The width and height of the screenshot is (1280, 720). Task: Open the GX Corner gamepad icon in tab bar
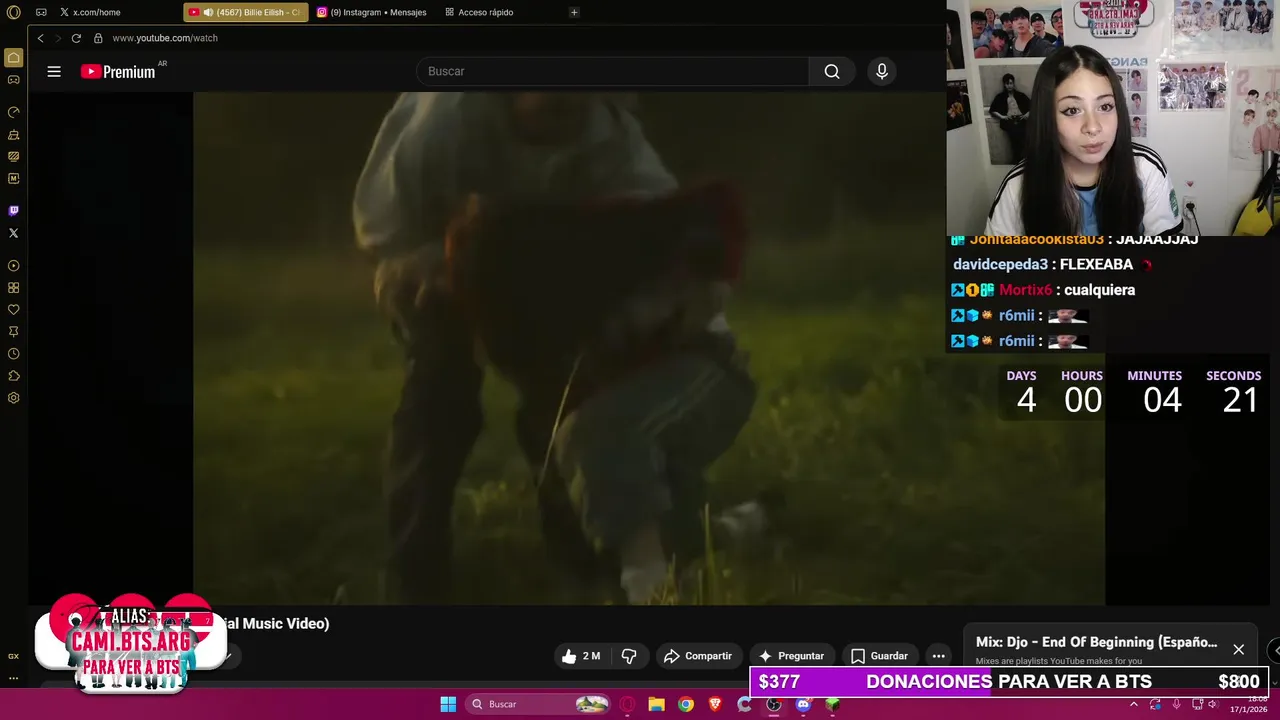pyautogui.click(x=41, y=12)
